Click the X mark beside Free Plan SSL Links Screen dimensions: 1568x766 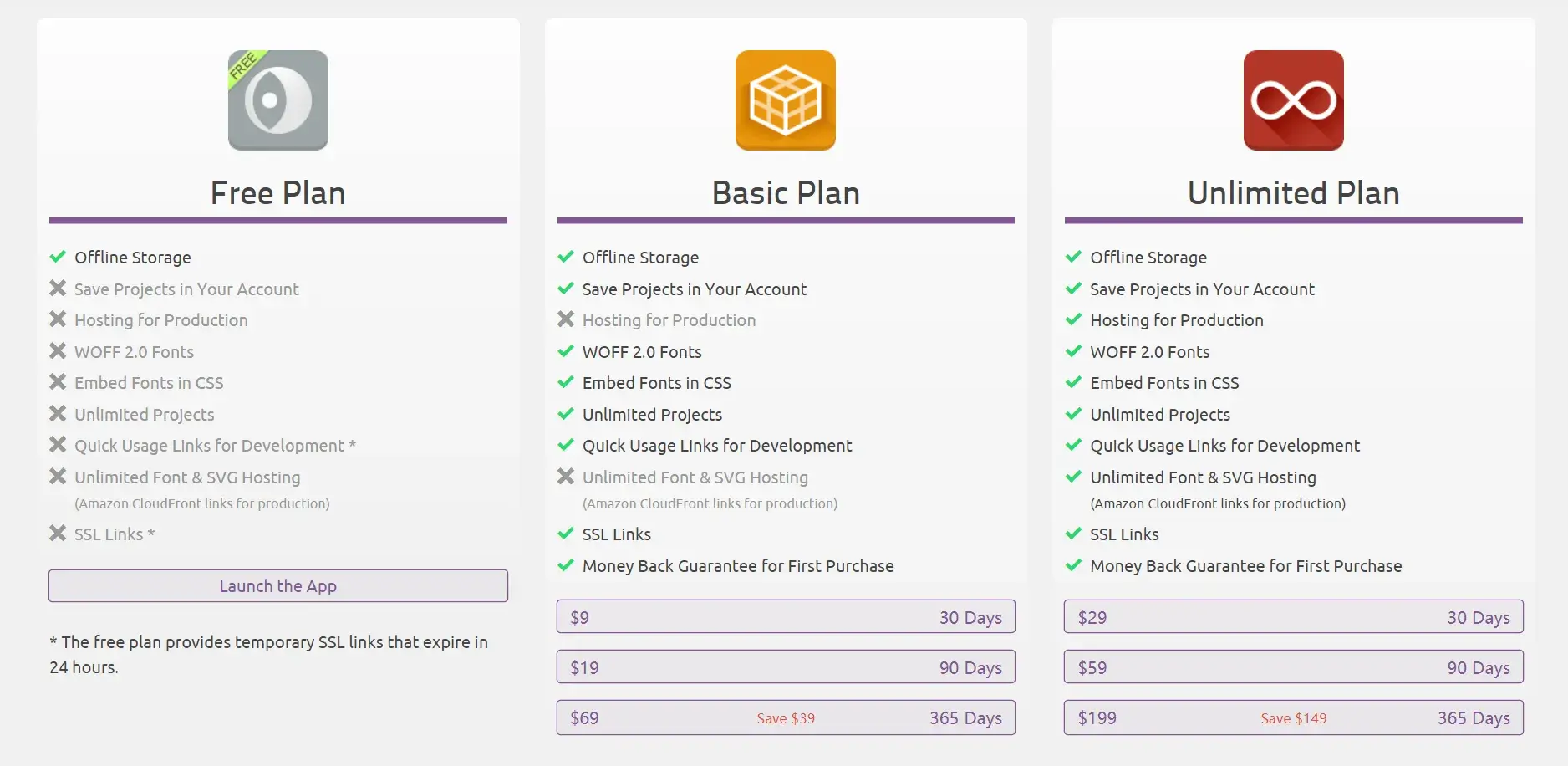[x=58, y=534]
